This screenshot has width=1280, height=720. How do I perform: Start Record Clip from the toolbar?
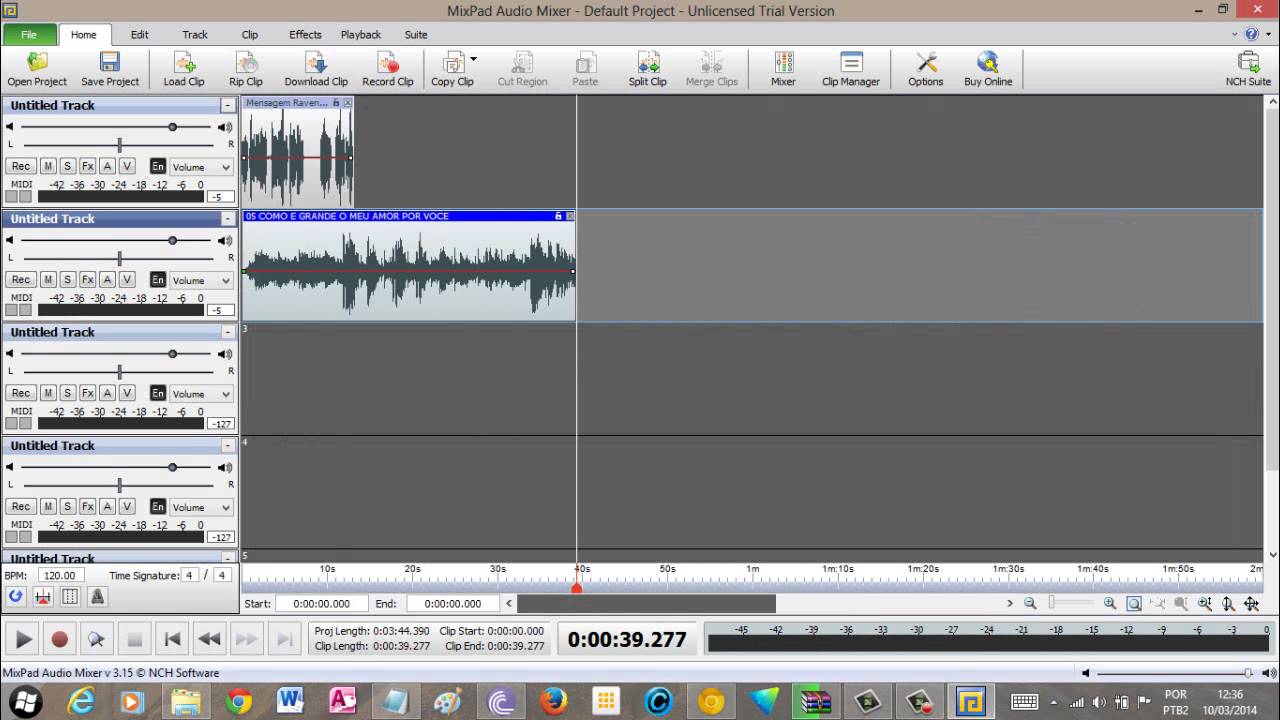(x=388, y=69)
